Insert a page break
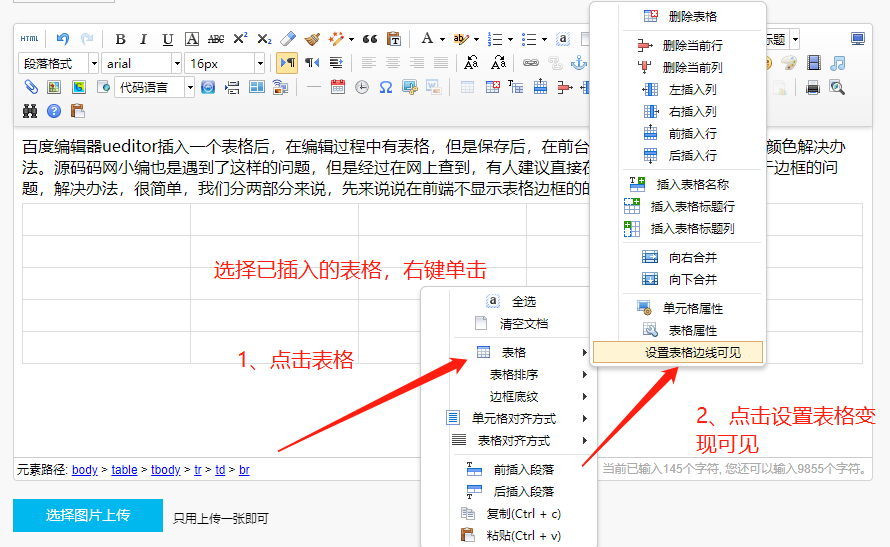This screenshot has height=547, width=890. (232, 87)
